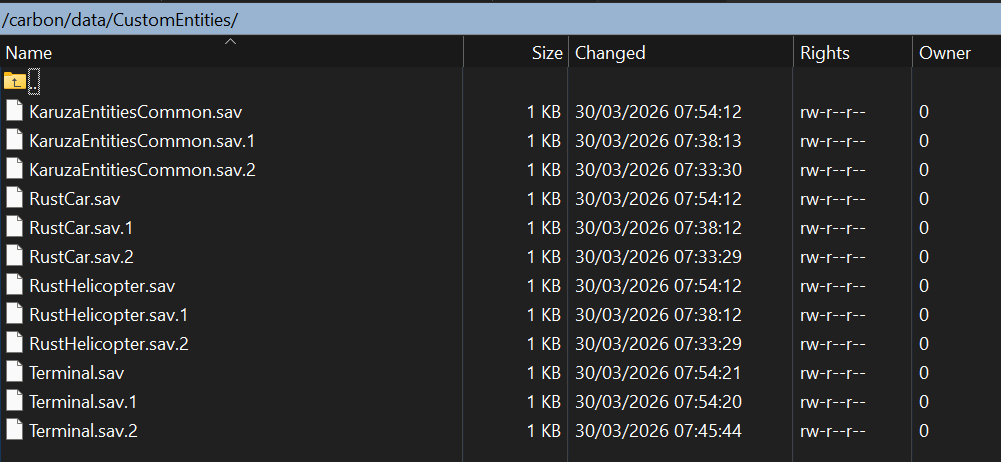1001x462 pixels.
Task: Sort files by the Size column header
Action: [x=546, y=53]
